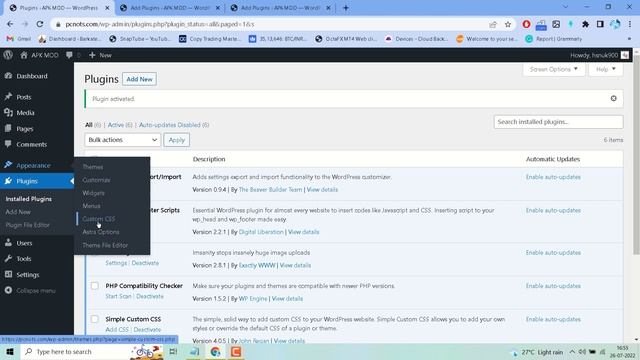Image resolution: width=640 pixels, height=360 pixels.
Task: Open a new browser tab
Action: 346,8
